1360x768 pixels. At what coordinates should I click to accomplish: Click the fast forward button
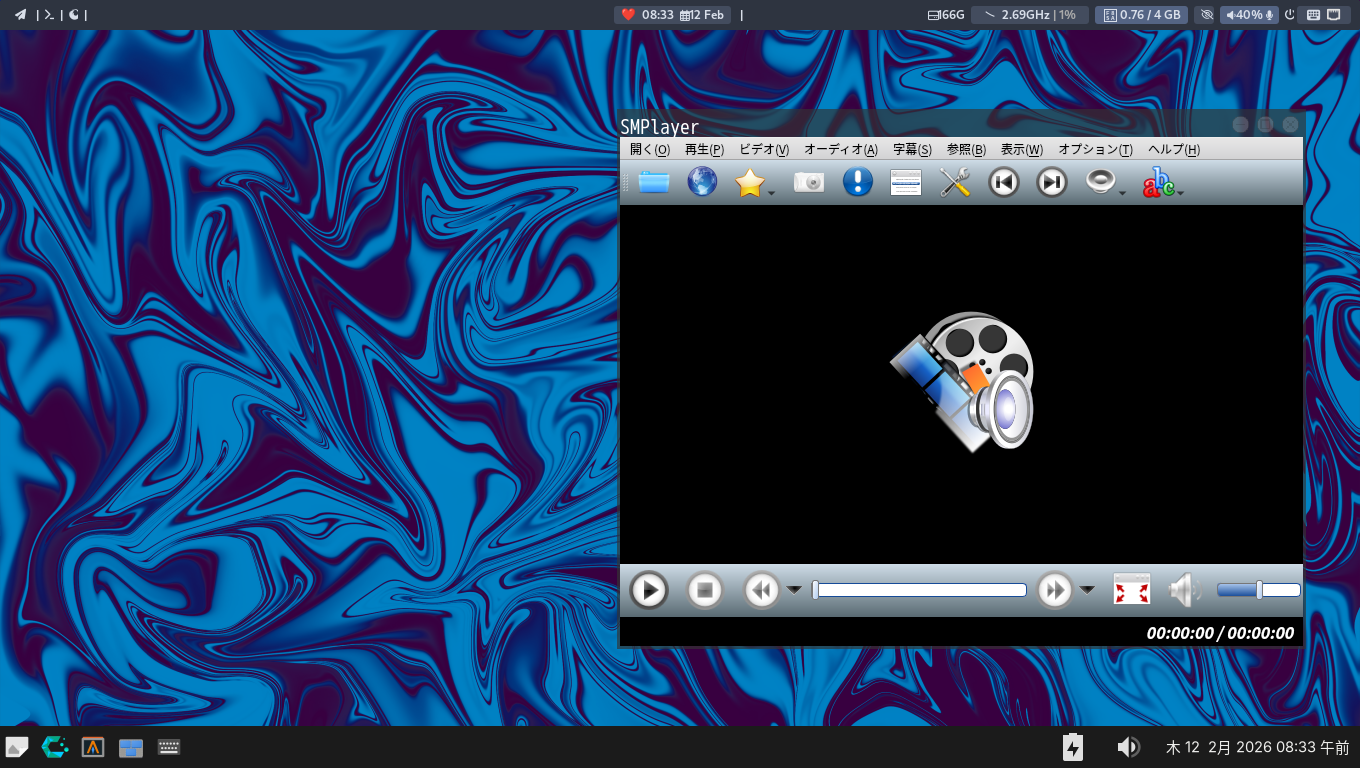point(1055,590)
